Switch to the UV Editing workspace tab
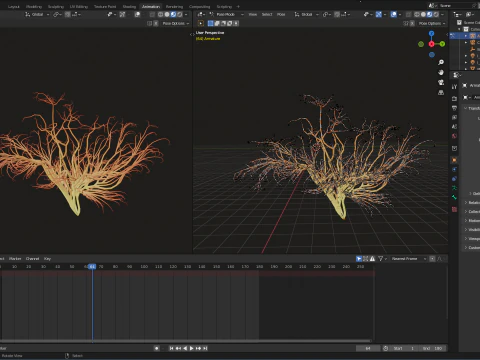This screenshot has height=360, width=480. [79, 6]
